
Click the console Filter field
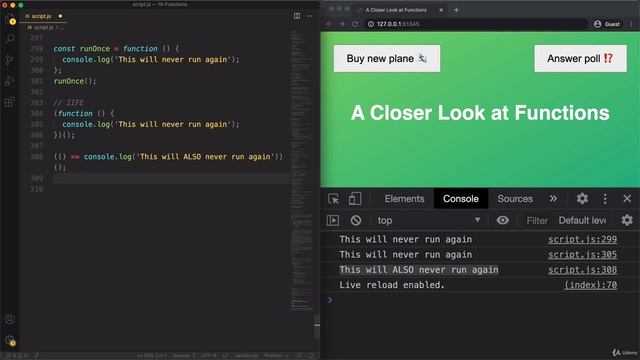[537, 220]
